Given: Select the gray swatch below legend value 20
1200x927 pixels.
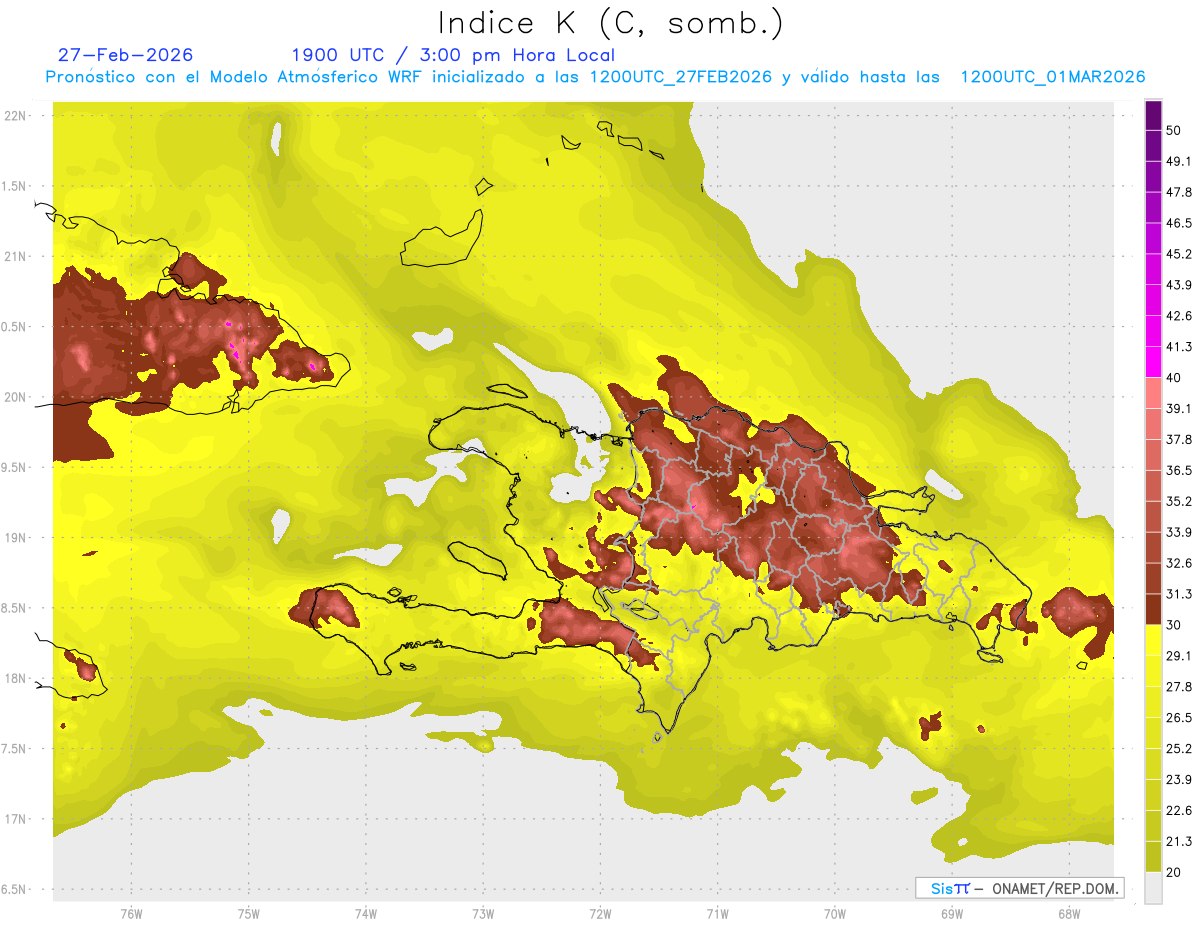Looking at the screenshot, I should tap(1153, 888).
